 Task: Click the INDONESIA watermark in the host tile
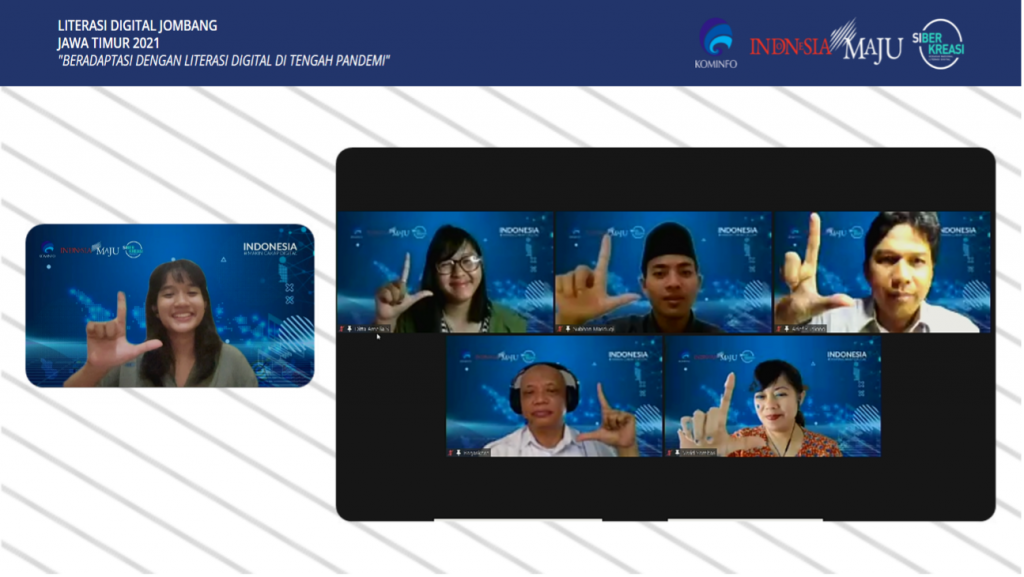click(x=269, y=247)
